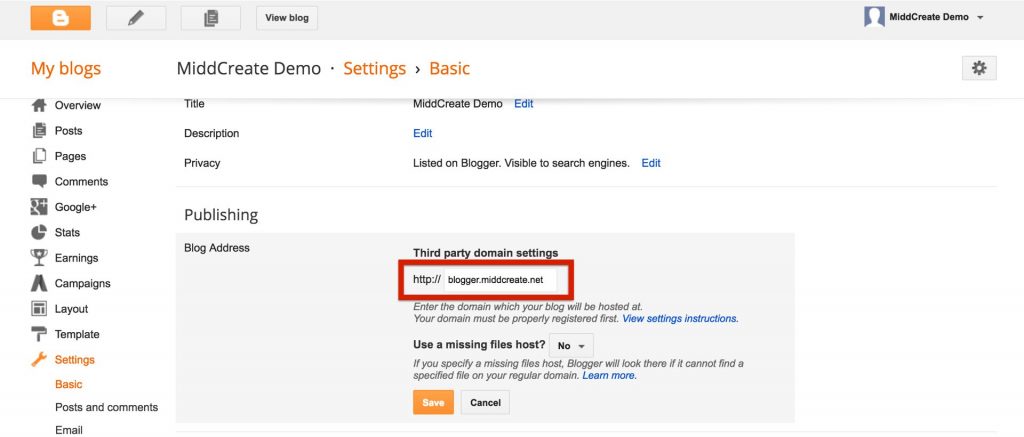This screenshot has width=1024, height=437.
Task: Select the Campaigns sidebar icon
Action: [x=39, y=283]
